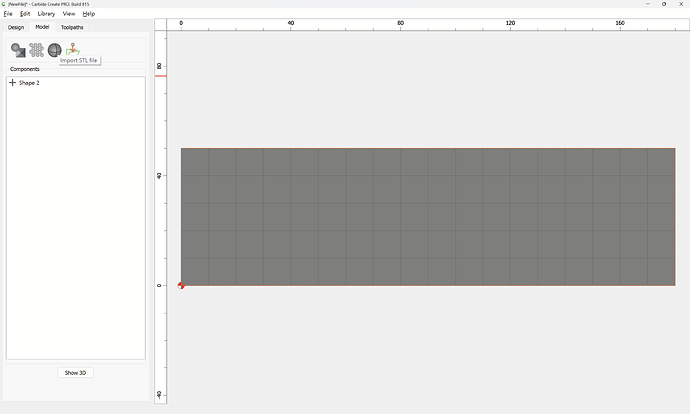Click the red origin marker on canvas
This screenshot has width=690, height=414.
(181, 286)
